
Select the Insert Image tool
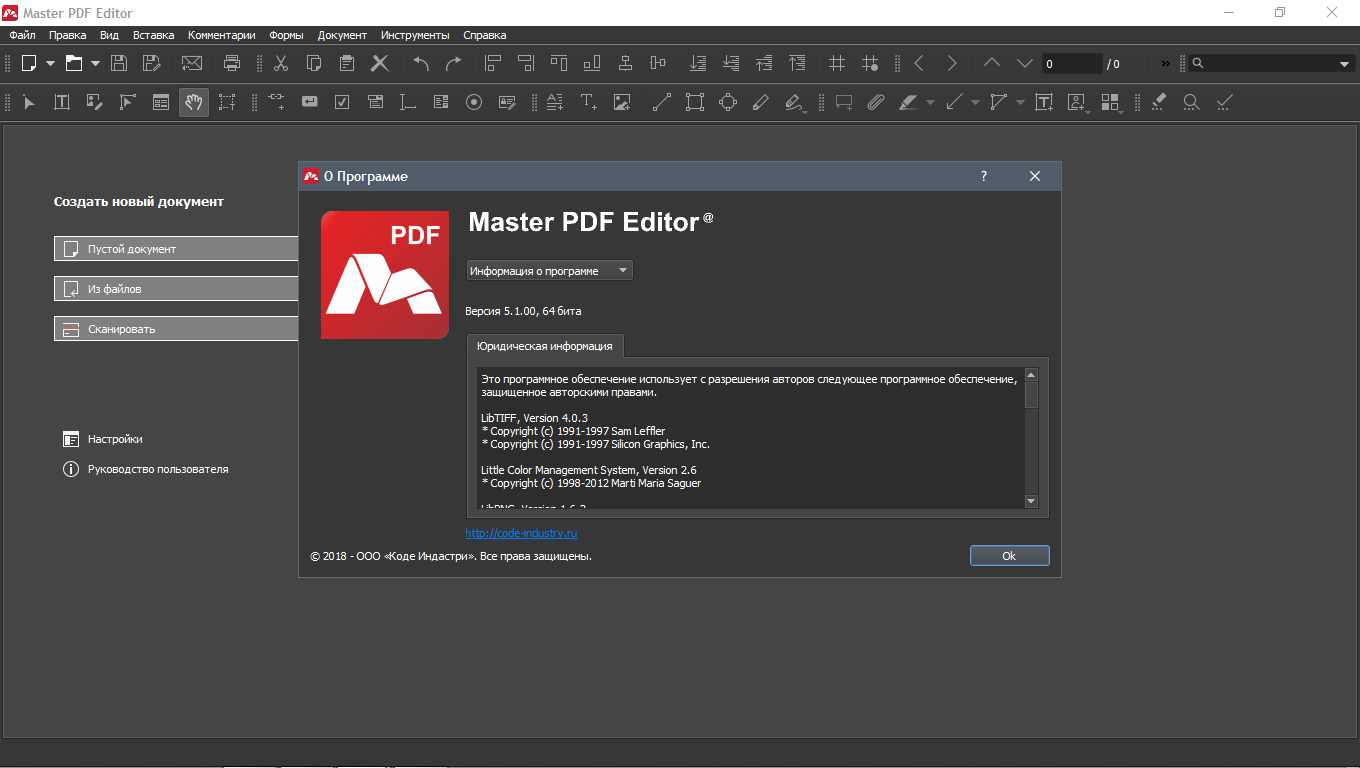622,102
